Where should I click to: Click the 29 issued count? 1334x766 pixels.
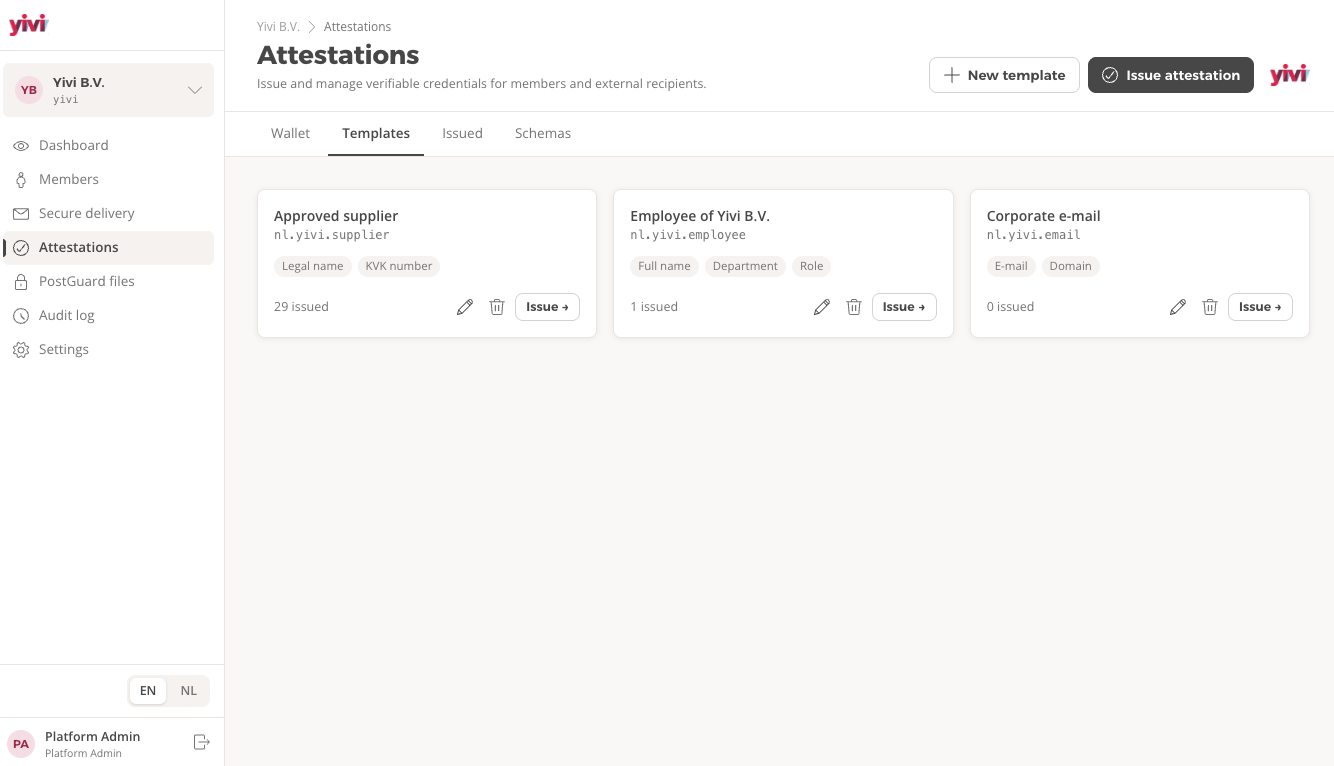point(301,307)
